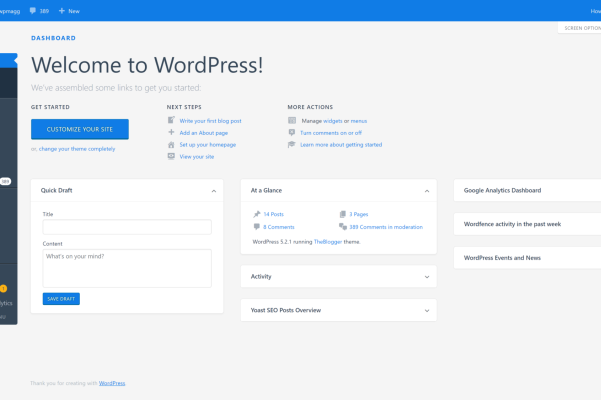Open 389 comments item in admin bar

(39, 11)
